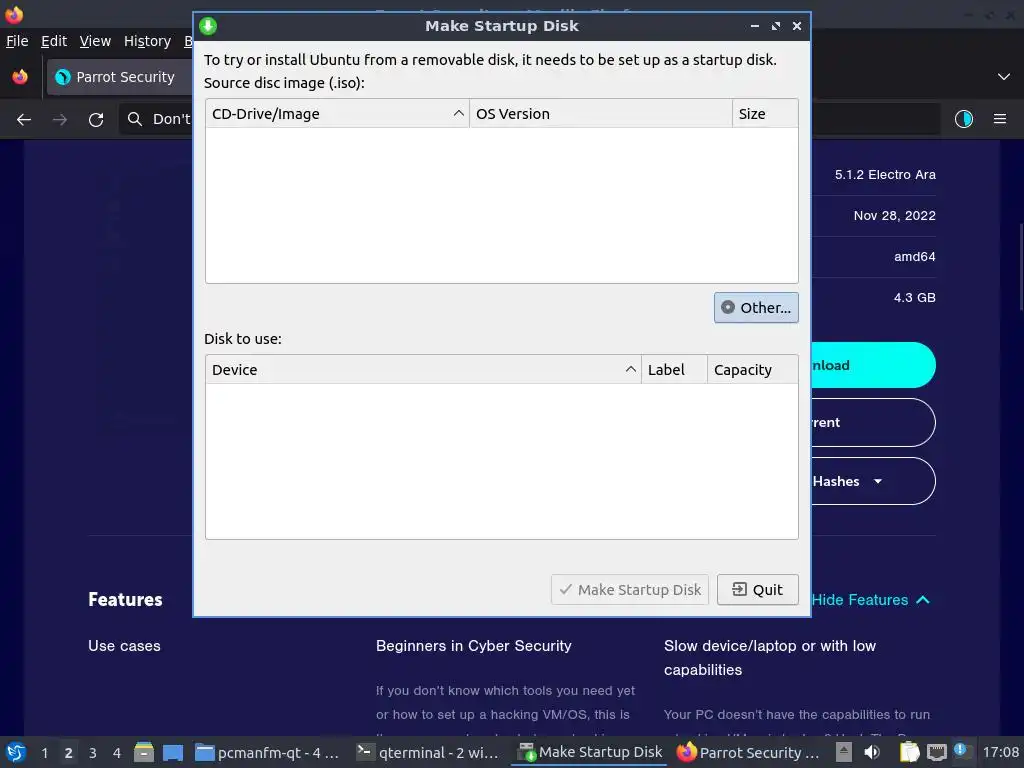Click the green download icon in the dialog title bar
The height and width of the screenshot is (768, 1024).
(x=208, y=26)
